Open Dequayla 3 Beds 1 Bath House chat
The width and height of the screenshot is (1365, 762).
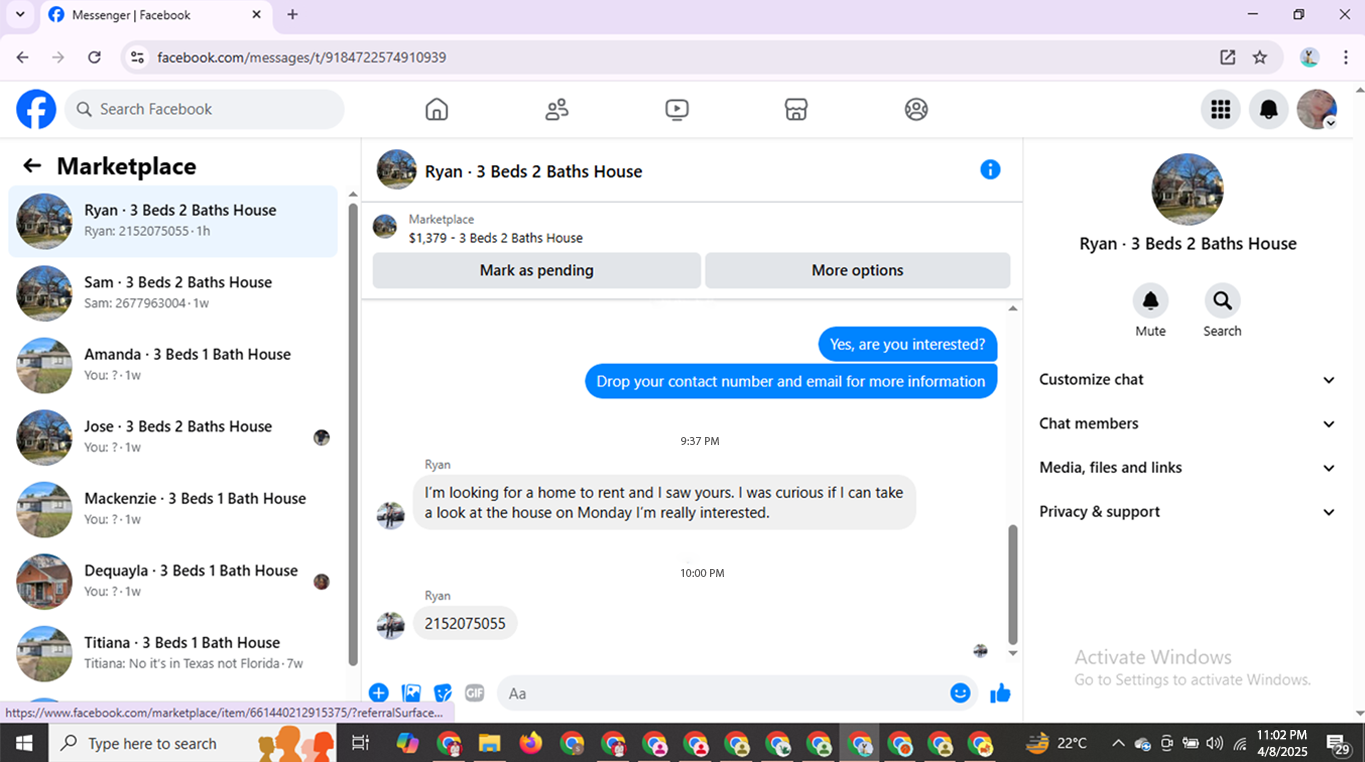173,581
